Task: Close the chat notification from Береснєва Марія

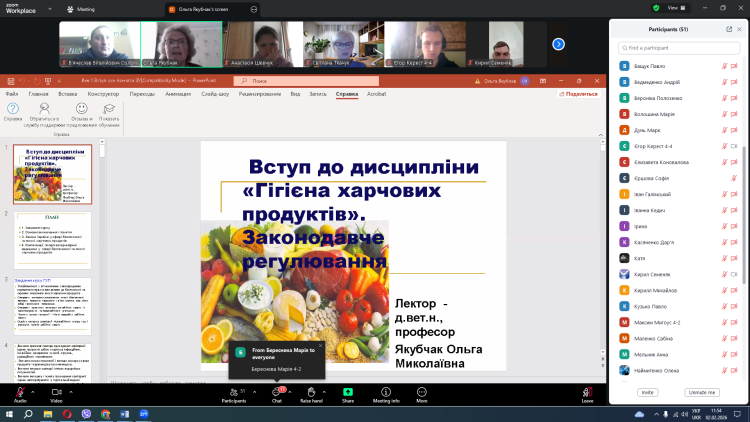Action: (x=320, y=345)
